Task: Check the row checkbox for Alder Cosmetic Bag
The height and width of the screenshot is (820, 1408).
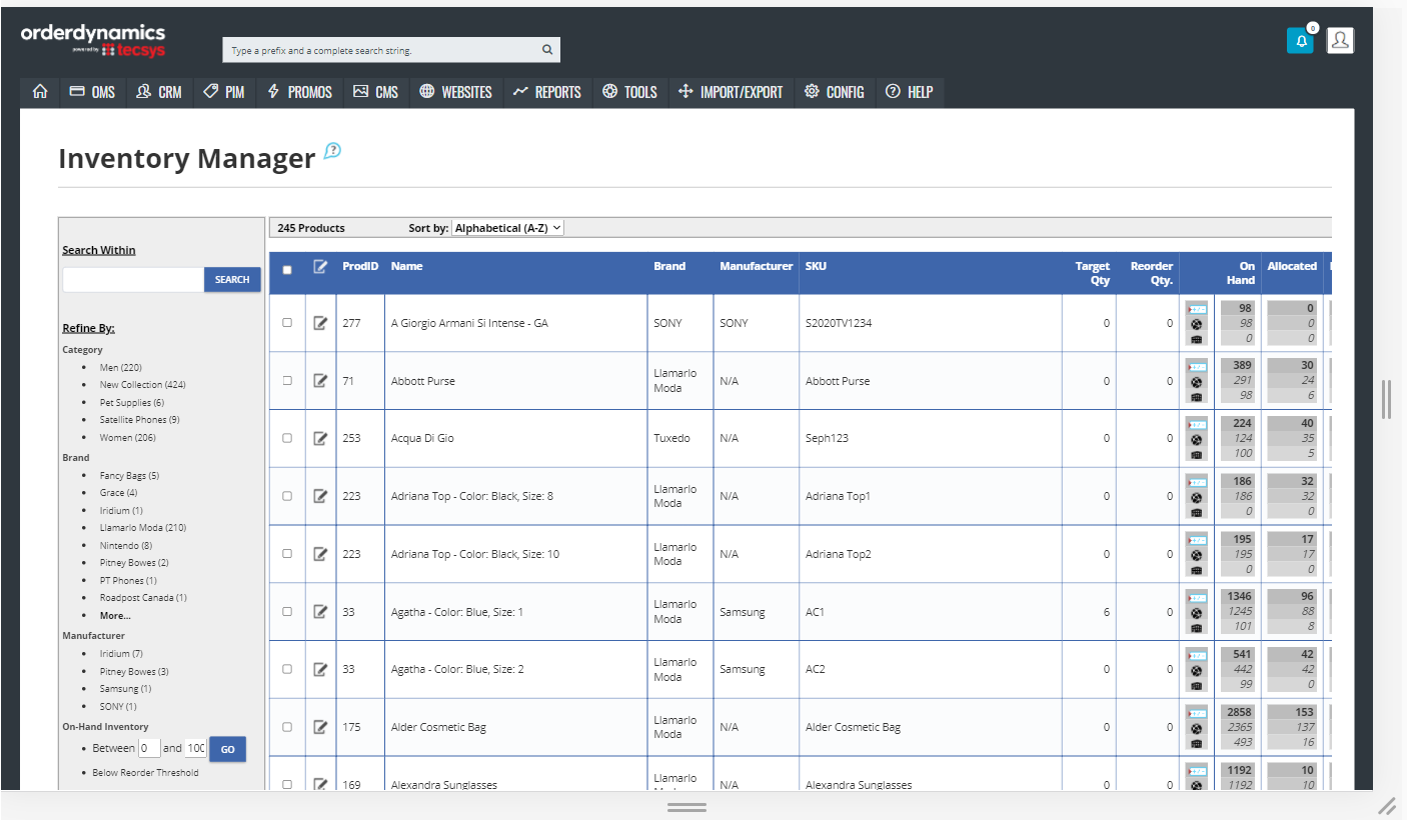Action: [287, 726]
